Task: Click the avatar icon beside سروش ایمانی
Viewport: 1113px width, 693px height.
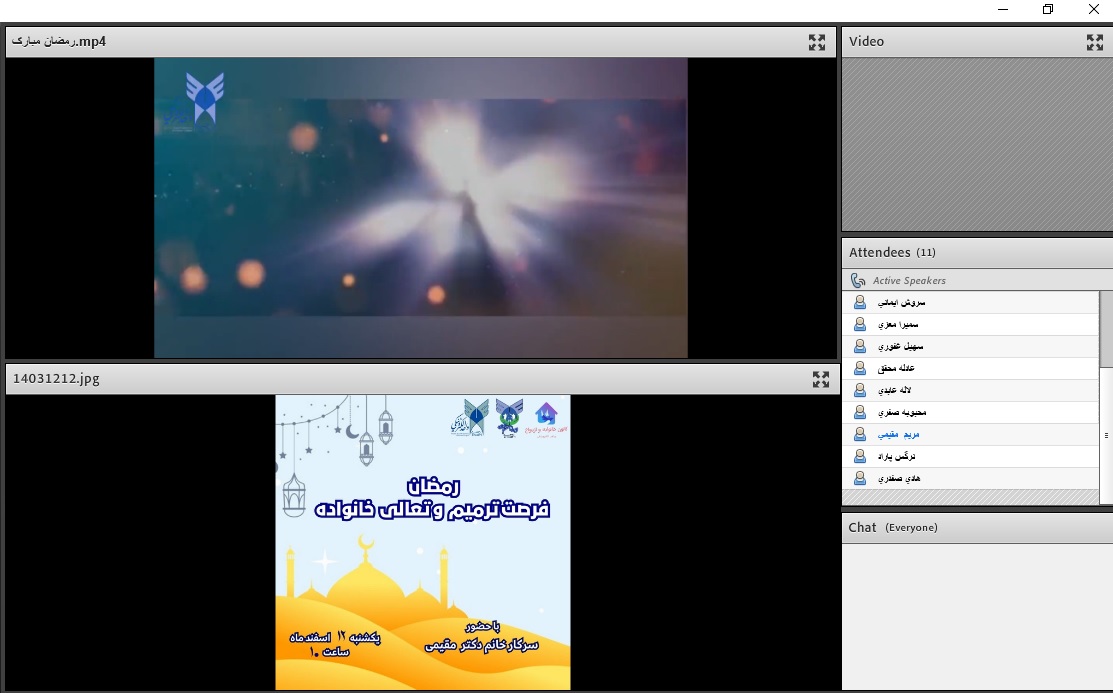Action: point(859,302)
